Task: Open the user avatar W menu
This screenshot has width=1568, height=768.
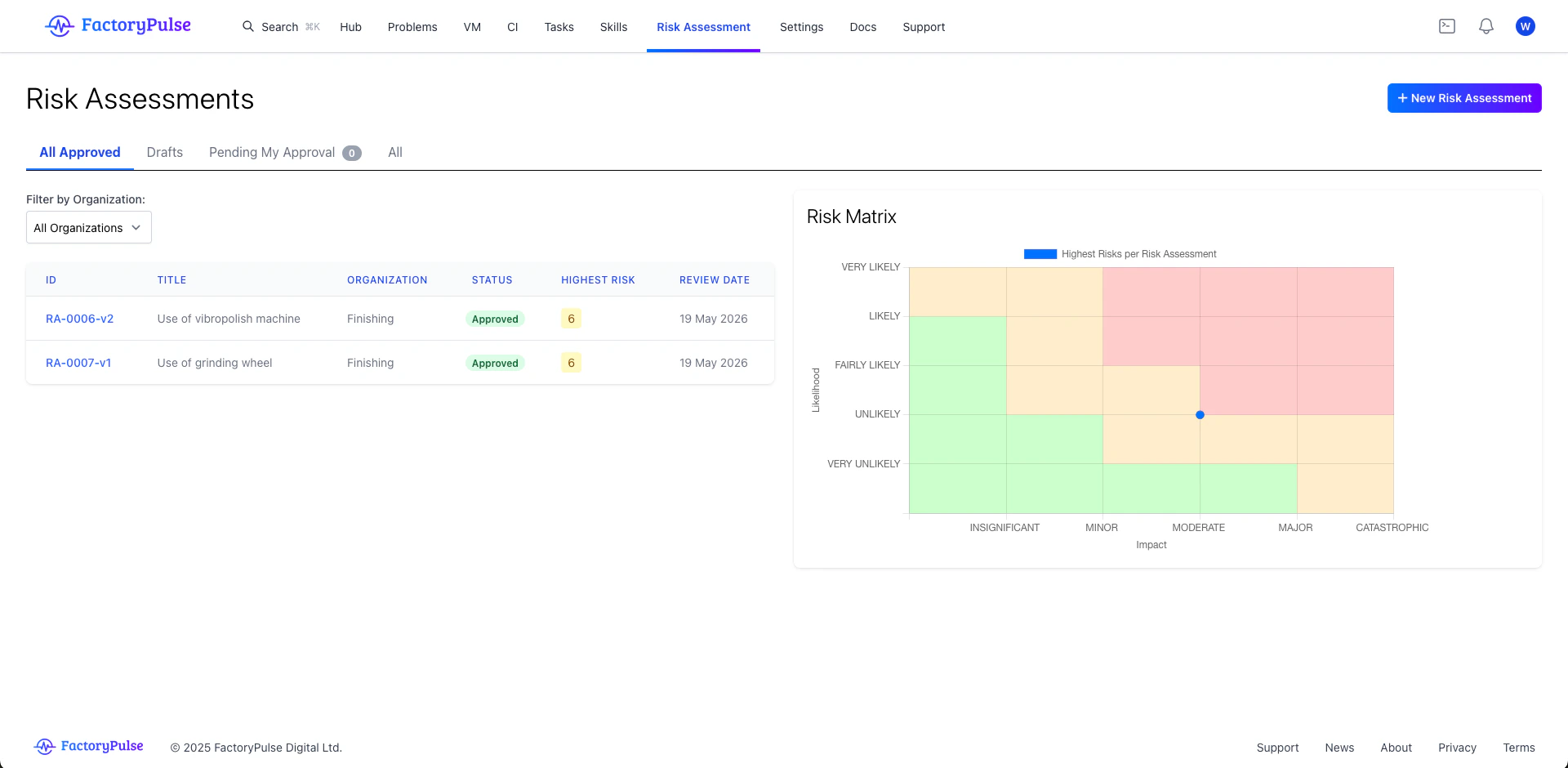Action: click(x=1525, y=26)
